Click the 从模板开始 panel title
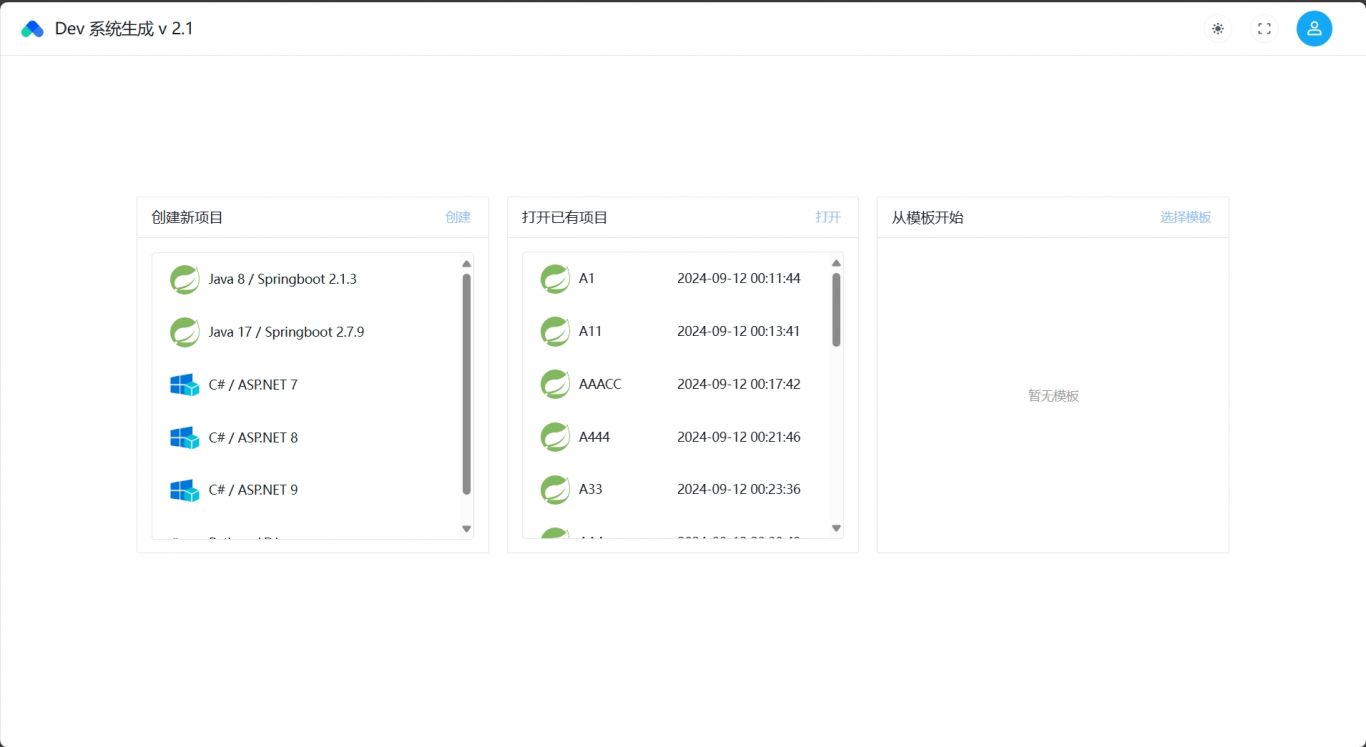The image size is (1366, 747). pyautogui.click(x=928, y=217)
